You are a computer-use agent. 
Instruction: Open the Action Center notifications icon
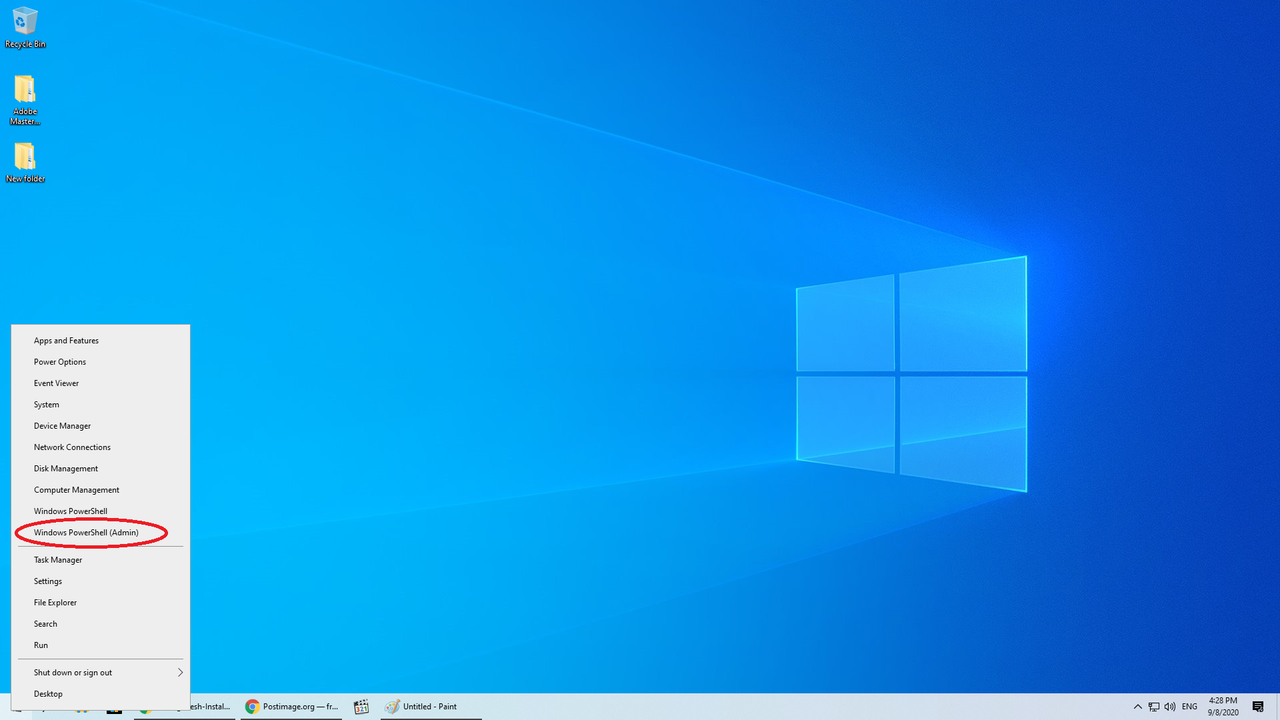[x=1259, y=706]
